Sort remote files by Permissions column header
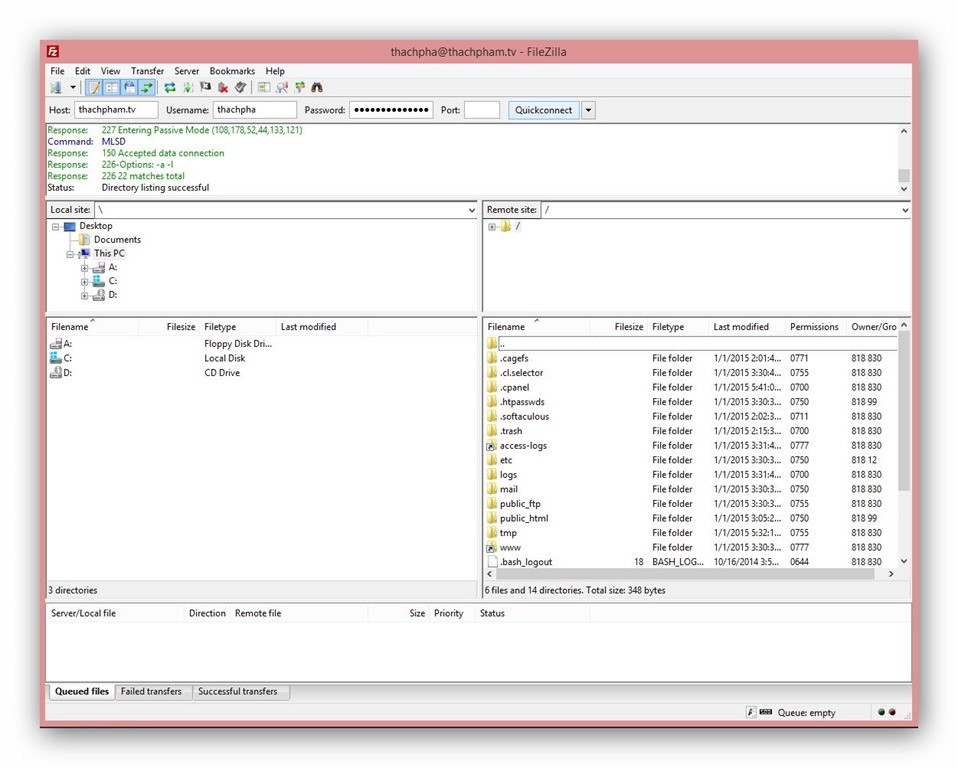This screenshot has height=768, width=958. click(814, 327)
